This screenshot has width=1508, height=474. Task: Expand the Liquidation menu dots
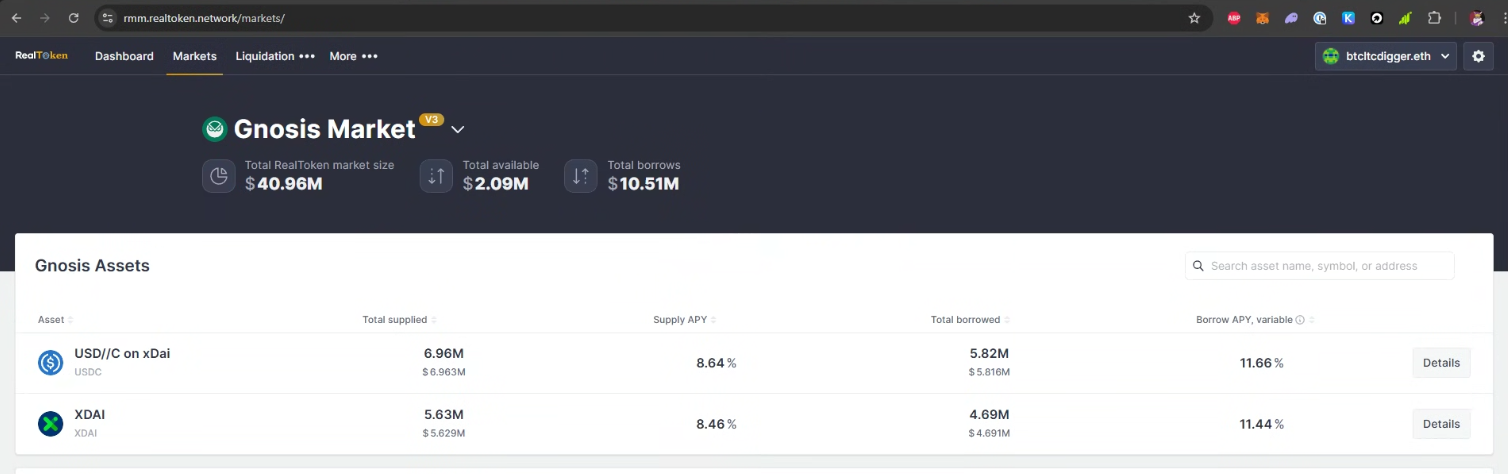coord(307,56)
